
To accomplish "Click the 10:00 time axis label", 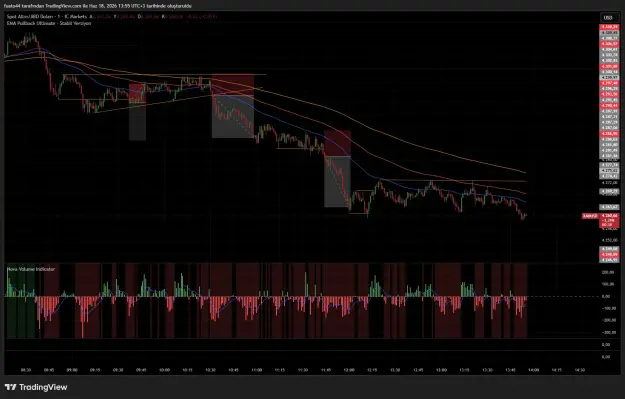I will pyautogui.click(x=164, y=370).
